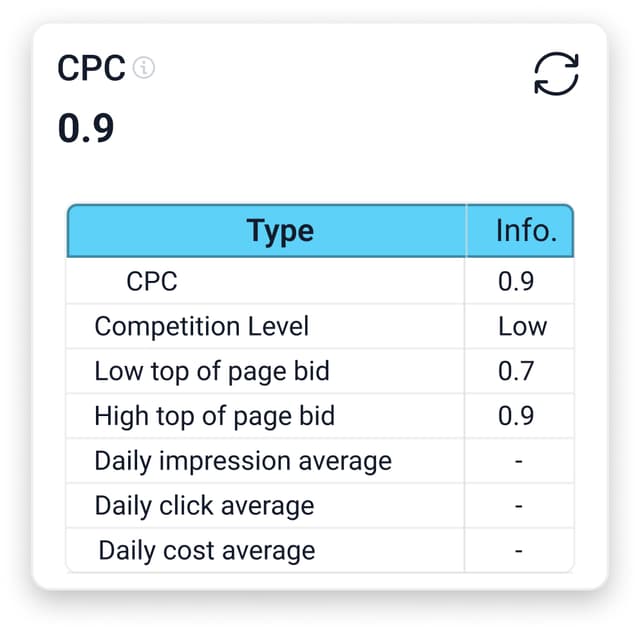
Task: Click the refresh icon on CPC card
Action: 556,73
